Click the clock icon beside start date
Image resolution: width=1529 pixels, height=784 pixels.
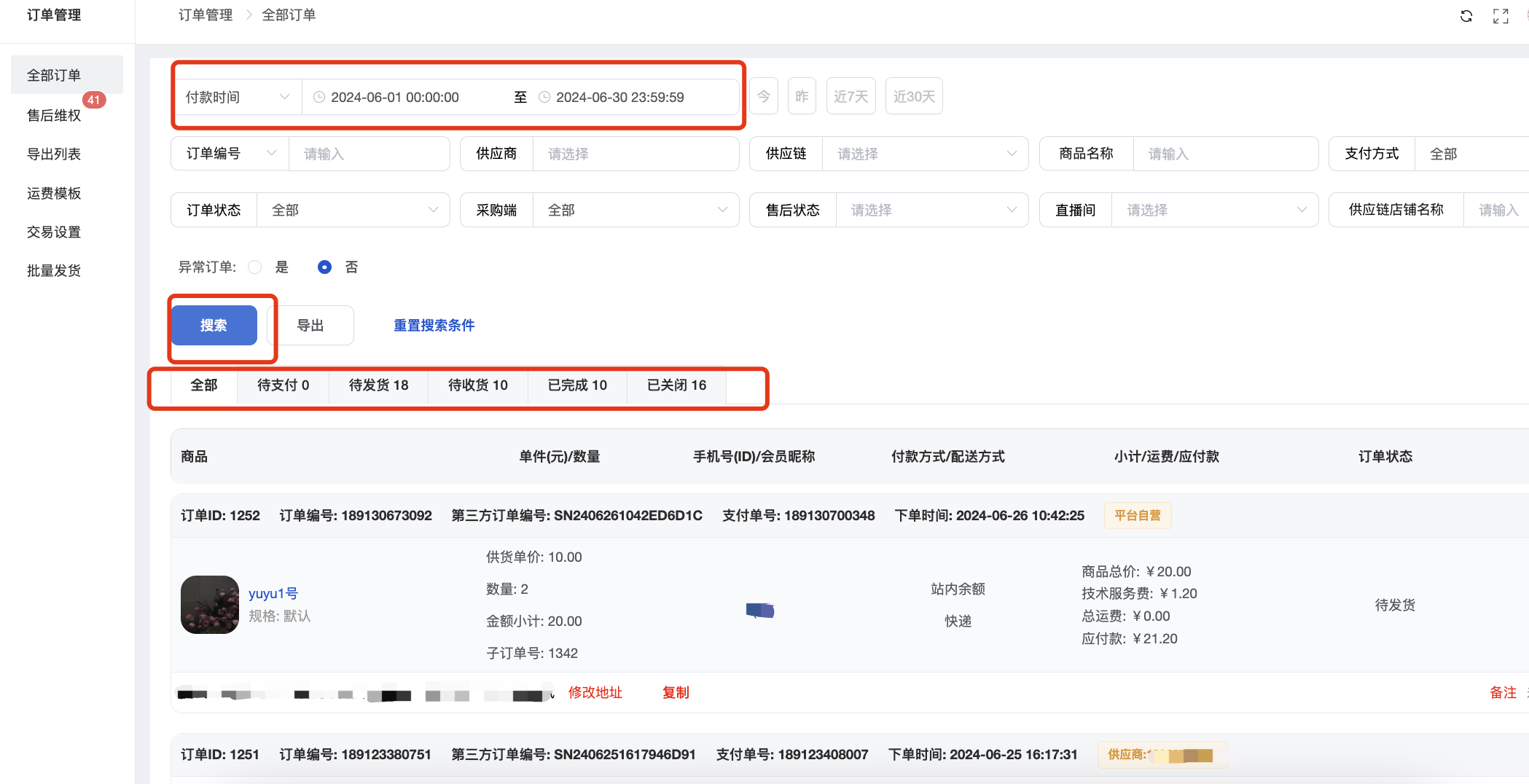coord(318,97)
